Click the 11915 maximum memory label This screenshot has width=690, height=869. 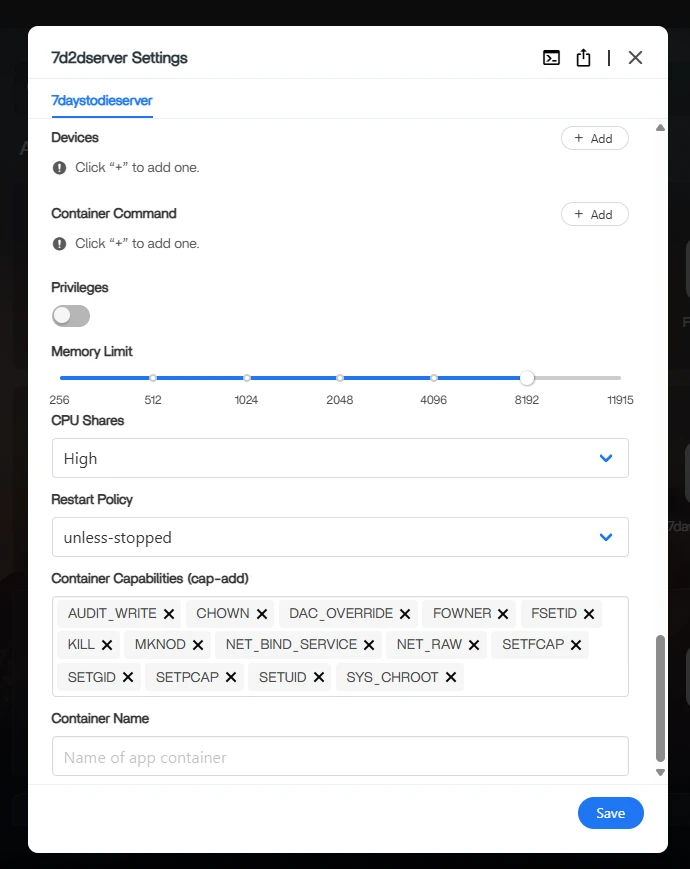coord(620,400)
